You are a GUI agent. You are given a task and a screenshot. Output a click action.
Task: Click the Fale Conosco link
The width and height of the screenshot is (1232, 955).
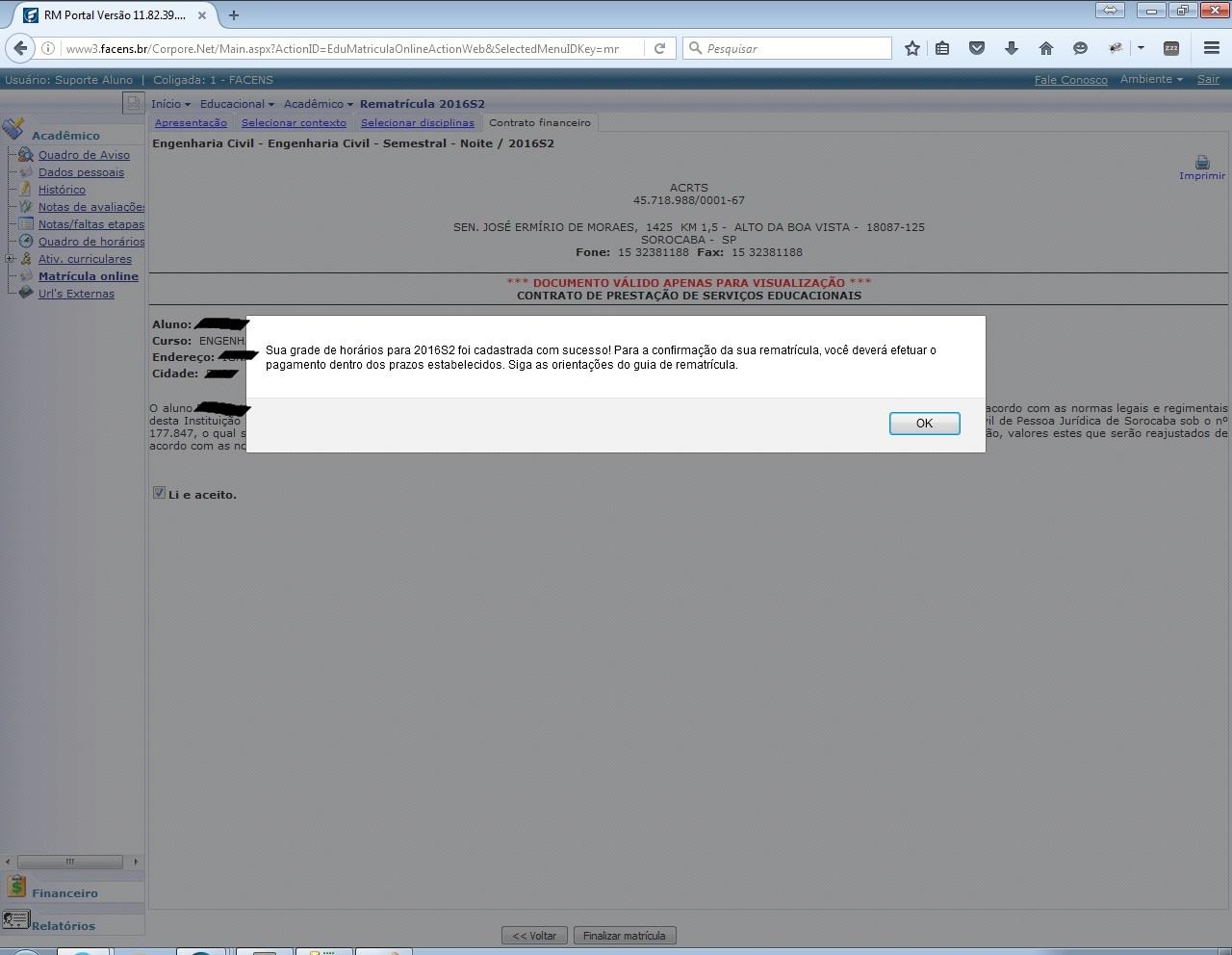pos(1071,80)
